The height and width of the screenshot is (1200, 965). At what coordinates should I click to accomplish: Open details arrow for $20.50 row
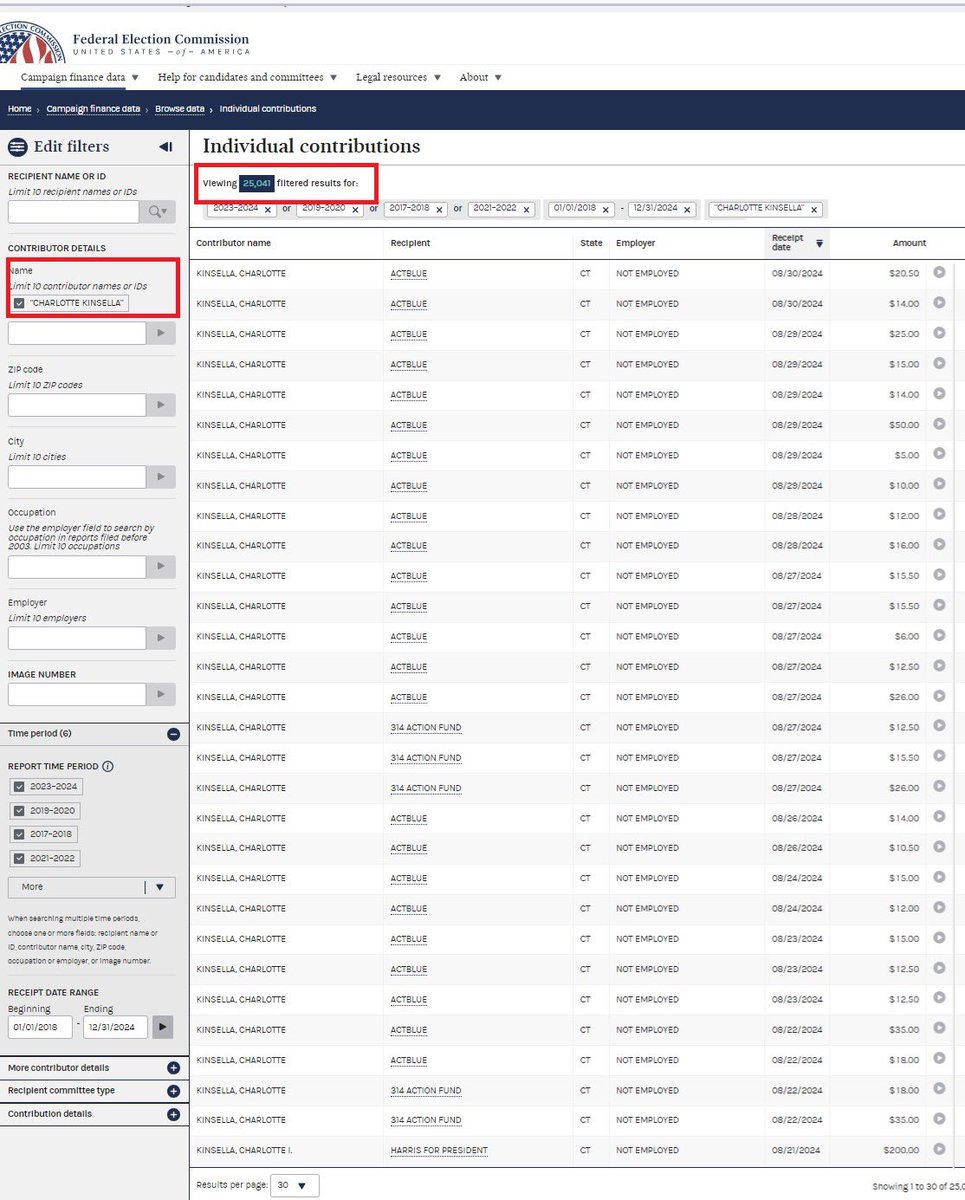pyautogui.click(x=939, y=273)
